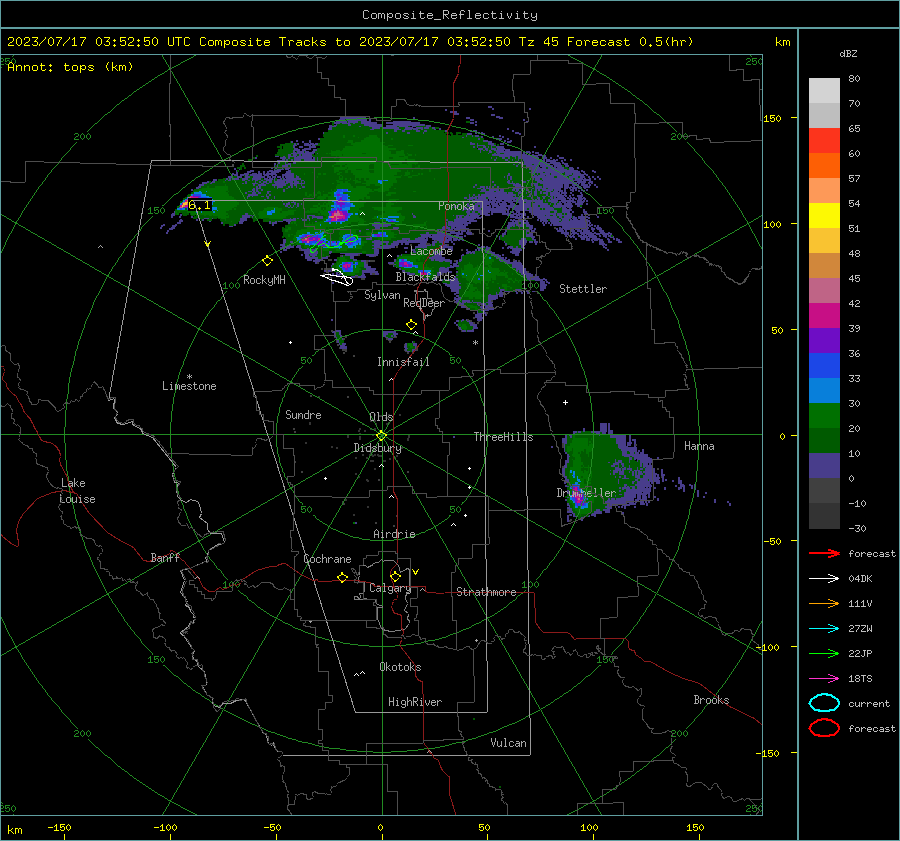
Task: Click the red forecast arrow in legend
Action: coord(824,553)
